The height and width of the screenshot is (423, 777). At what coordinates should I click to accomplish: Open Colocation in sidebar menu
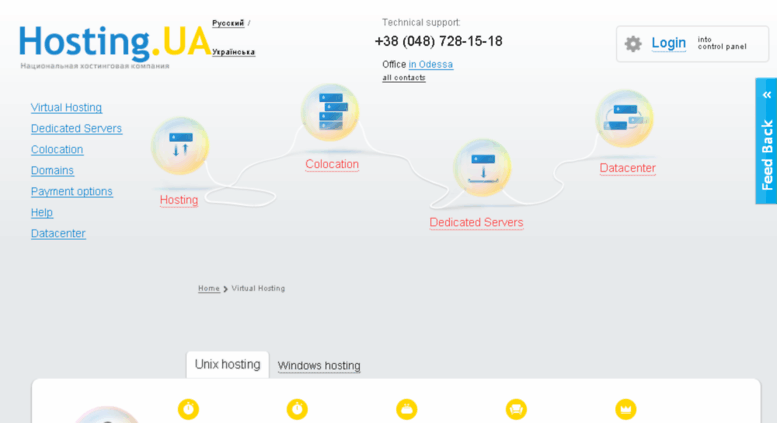pos(57,150)
